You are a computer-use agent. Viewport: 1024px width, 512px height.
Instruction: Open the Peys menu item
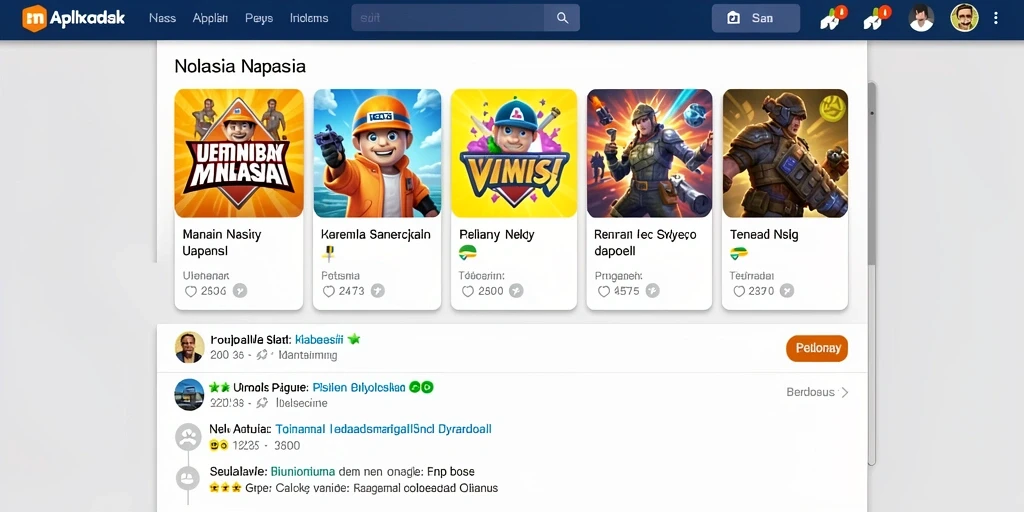(259, 18)
